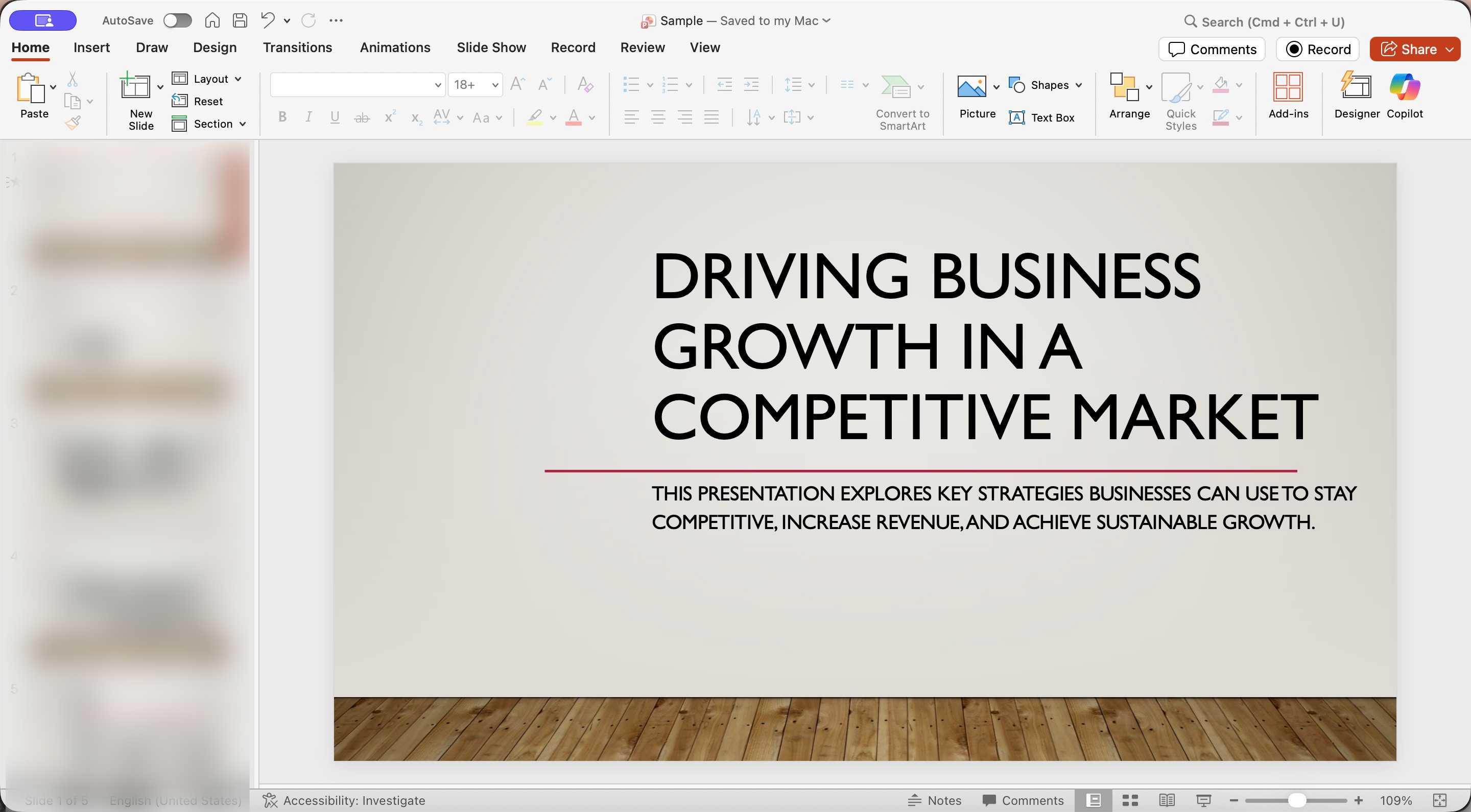1471x812 pixels.
Task: Insert a Text Box
Action: tap(1041, 117)
